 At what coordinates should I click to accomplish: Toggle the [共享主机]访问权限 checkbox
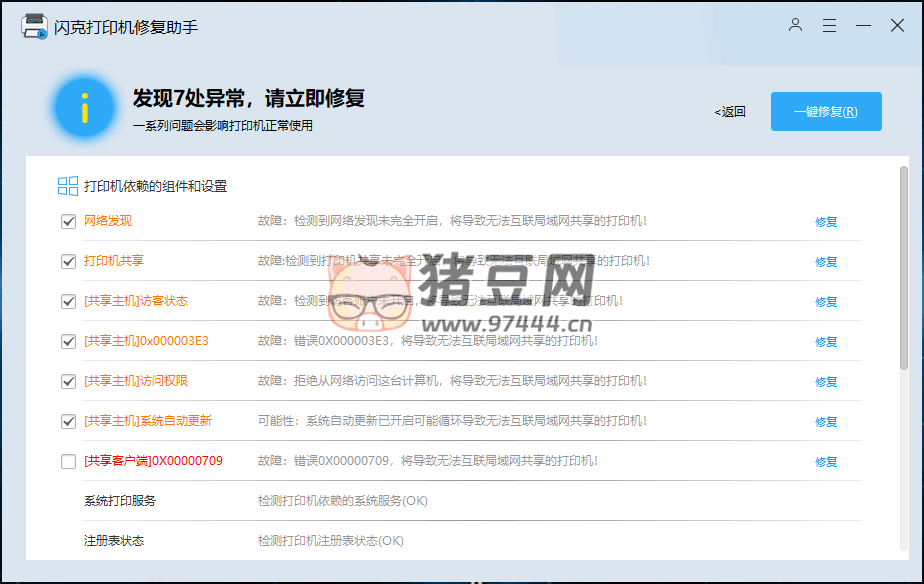click(x=68, y=382)
